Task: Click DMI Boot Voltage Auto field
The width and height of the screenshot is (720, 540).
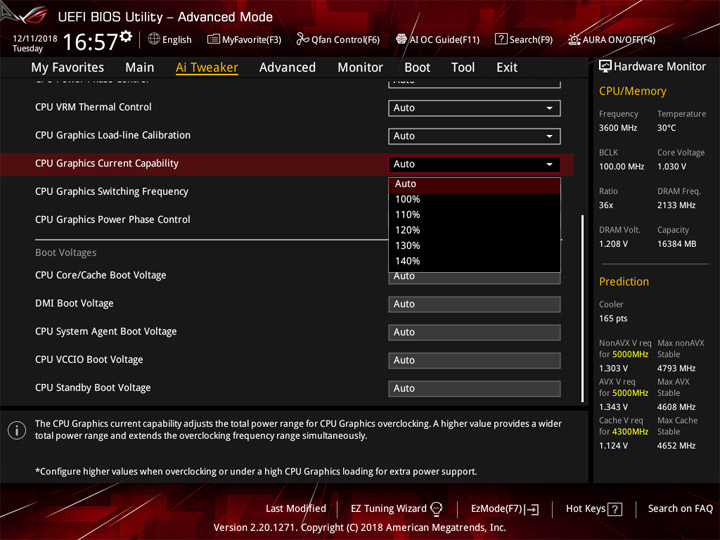Action: point(474,304)
